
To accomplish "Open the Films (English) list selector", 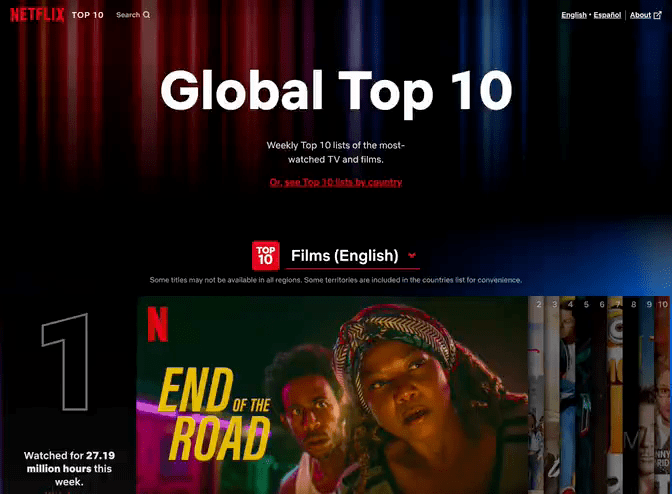I will coord(344,256).
